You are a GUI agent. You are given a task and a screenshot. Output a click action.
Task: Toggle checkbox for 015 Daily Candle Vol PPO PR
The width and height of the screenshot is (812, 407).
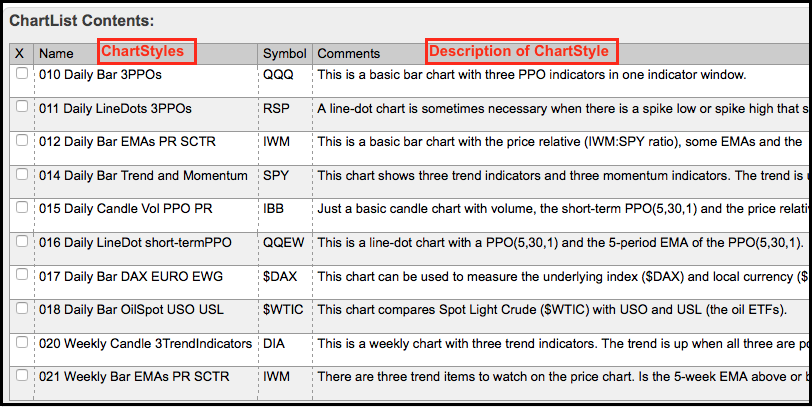click(x=22, y=208)
